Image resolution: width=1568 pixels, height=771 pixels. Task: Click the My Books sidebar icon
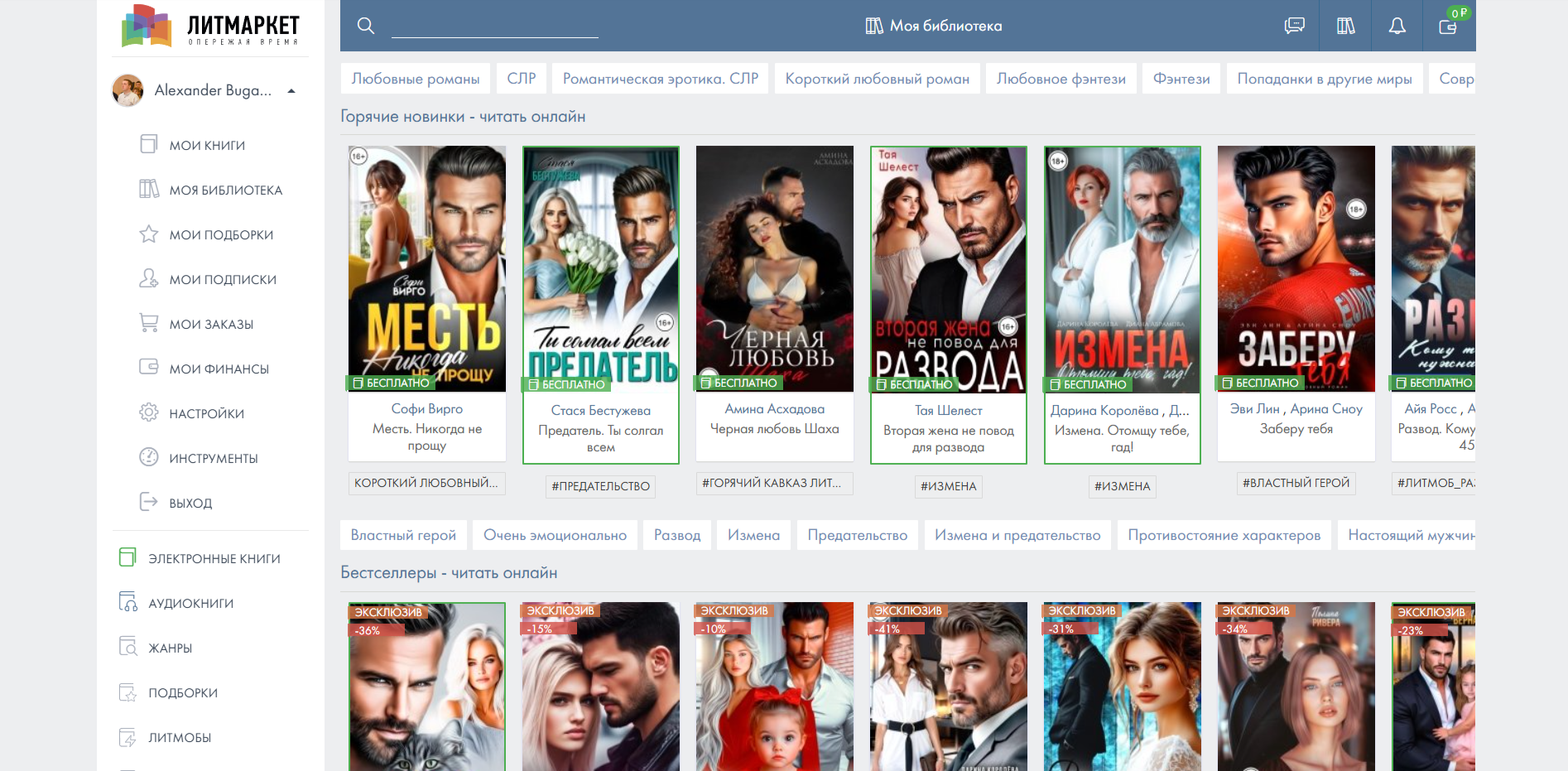tap(149, 144)
